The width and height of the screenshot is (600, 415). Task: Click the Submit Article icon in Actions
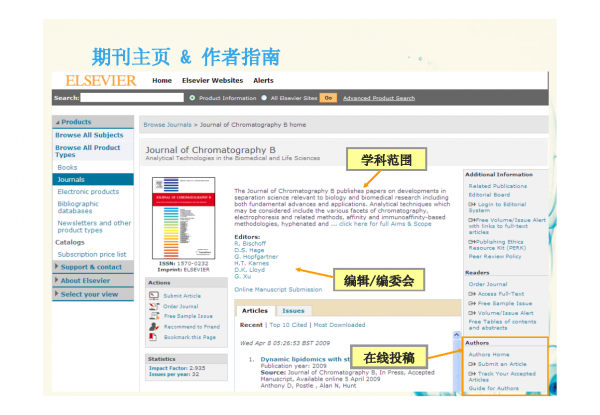[154, 296]
